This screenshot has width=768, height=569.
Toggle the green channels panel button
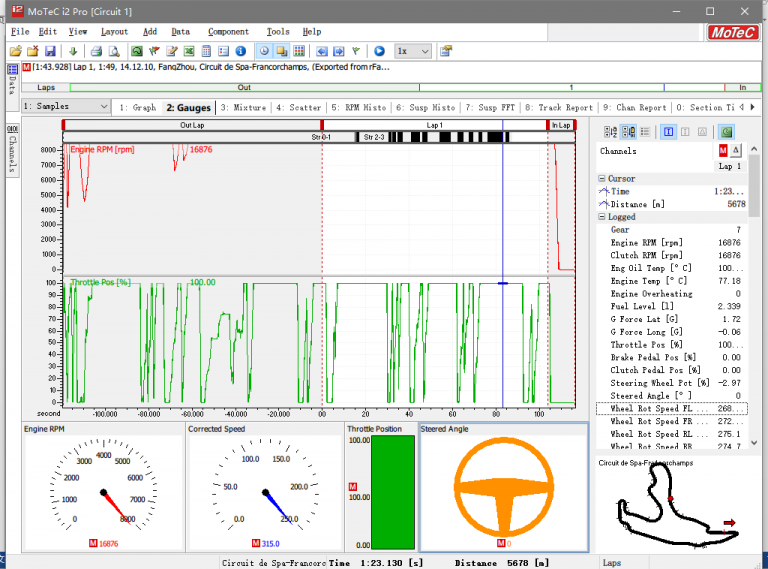[726, 132]
